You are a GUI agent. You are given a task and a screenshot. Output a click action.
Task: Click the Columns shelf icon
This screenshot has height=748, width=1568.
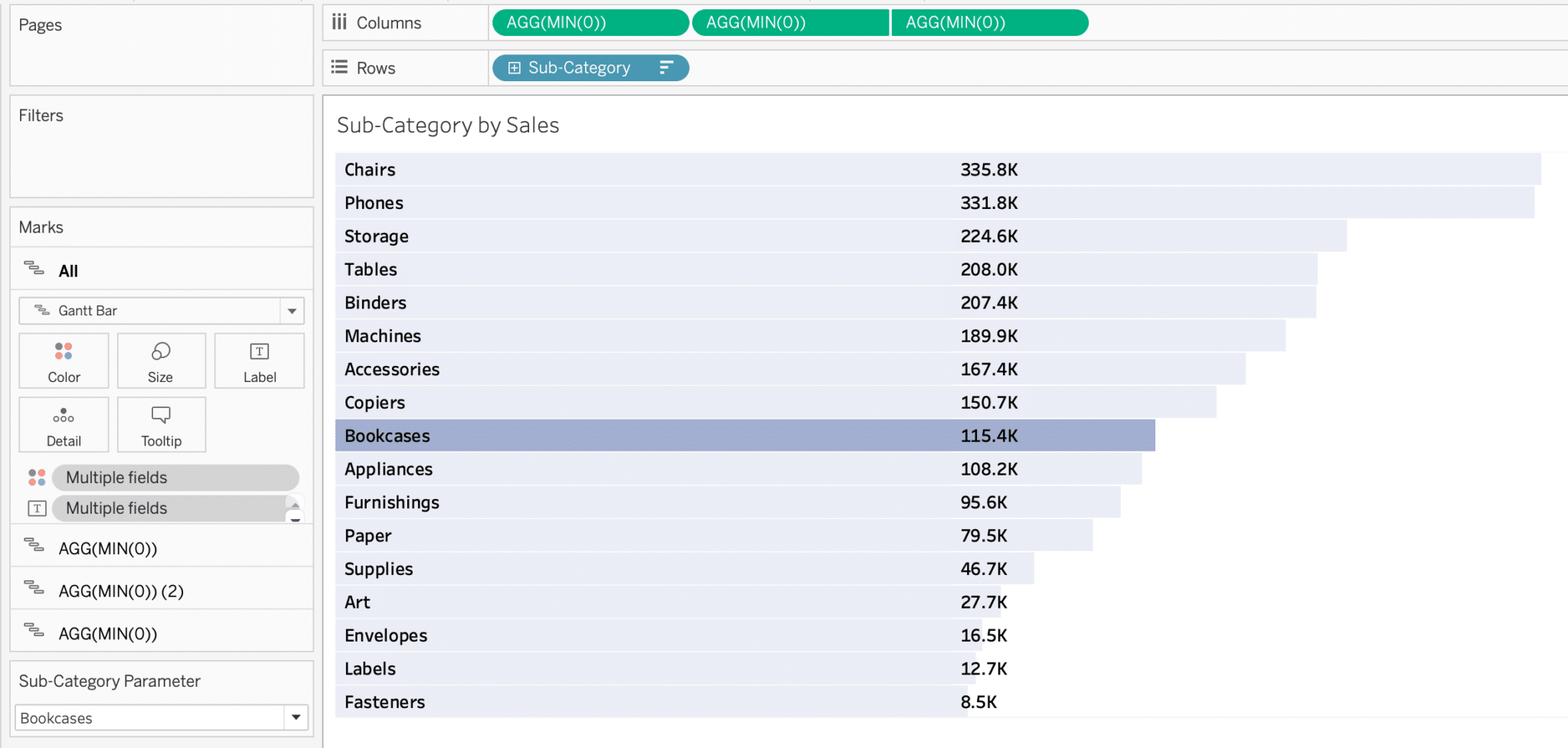pos(339,22)
